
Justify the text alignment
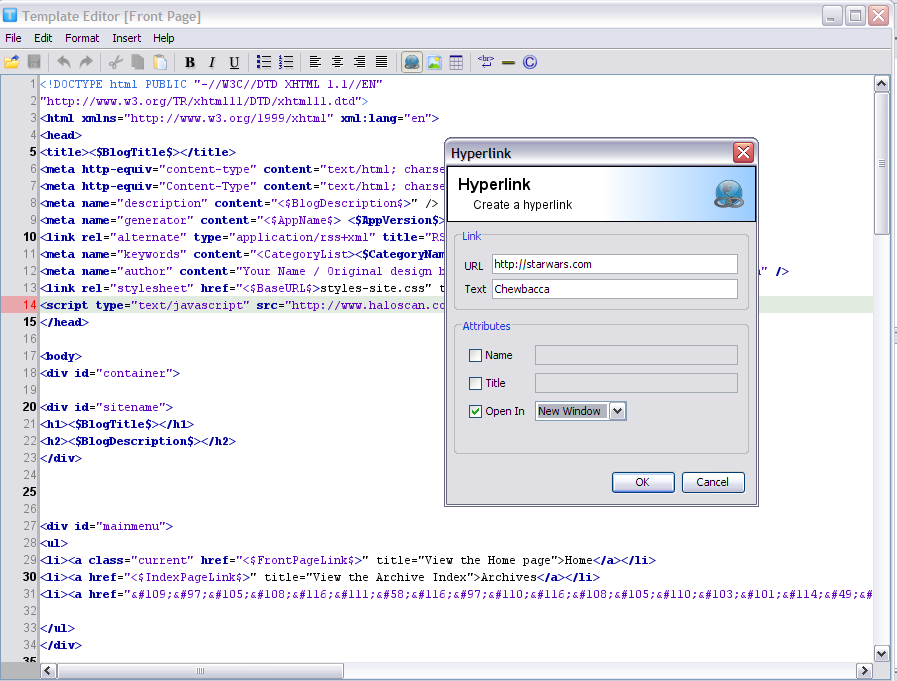(382, 62)
